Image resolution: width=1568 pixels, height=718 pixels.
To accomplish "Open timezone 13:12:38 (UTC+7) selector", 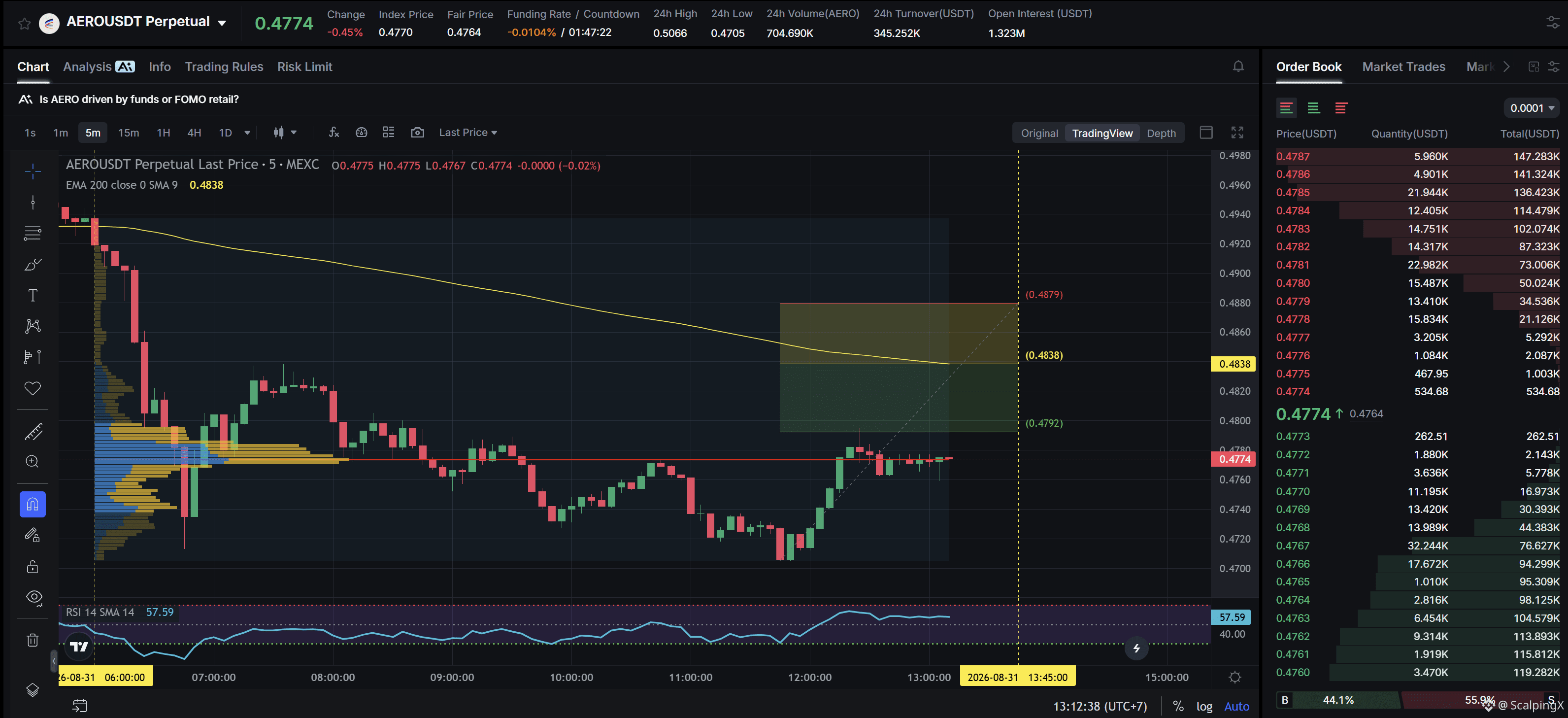I will (1100, 707).
